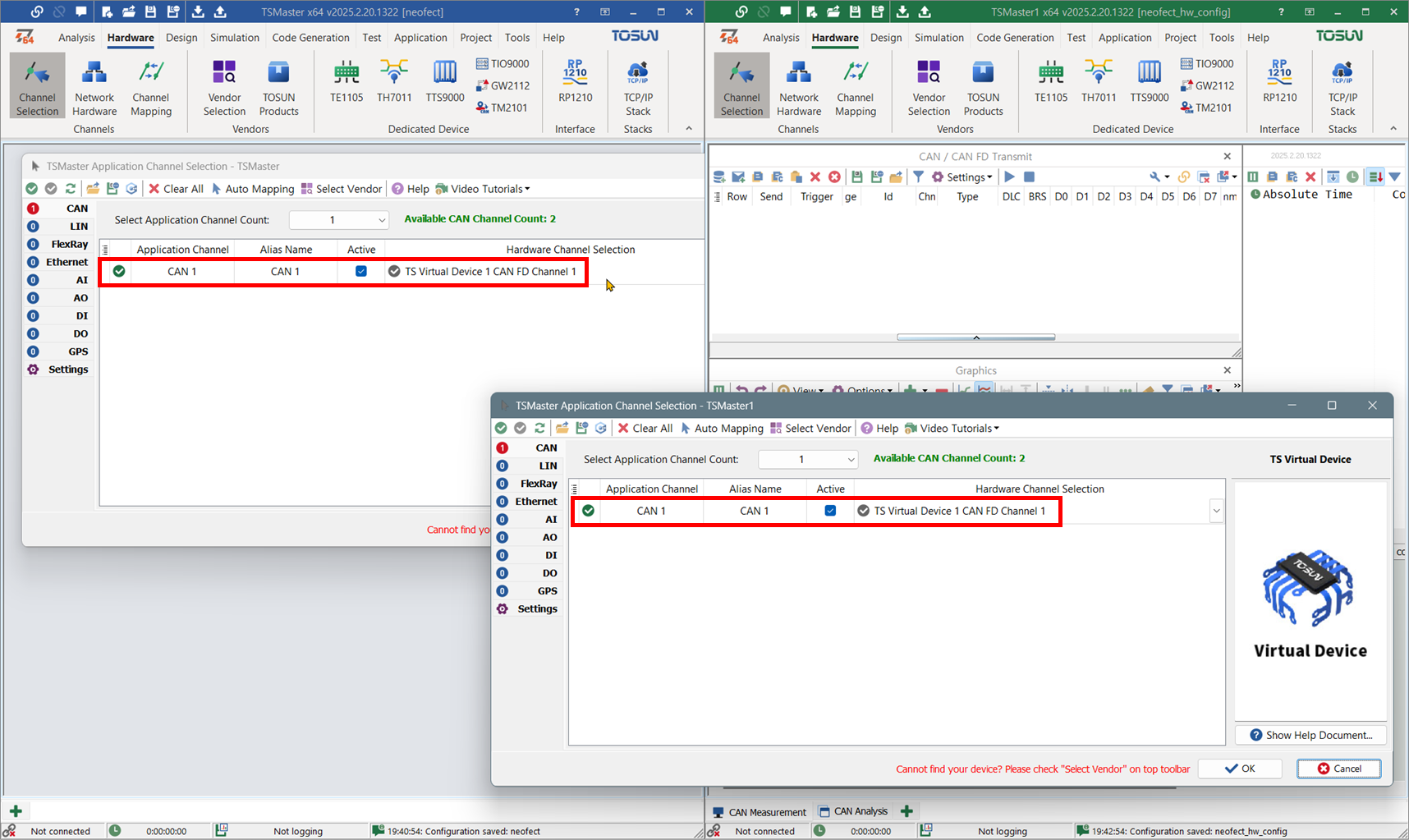Click red X delete icon in CAN Transmit toolbar
The image size is (1409, 840).
[x=815, y=177]
